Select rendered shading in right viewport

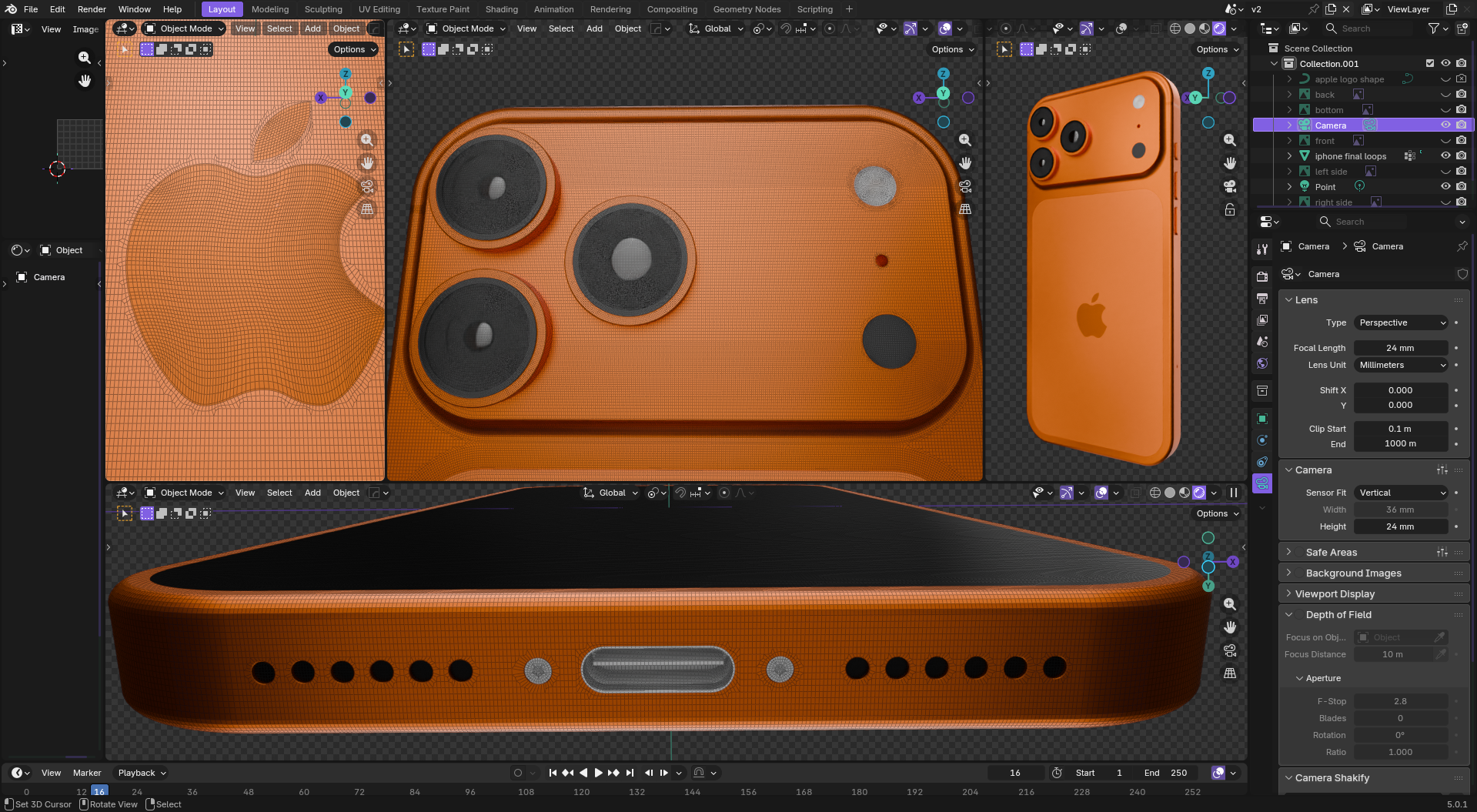(1220, 28)
